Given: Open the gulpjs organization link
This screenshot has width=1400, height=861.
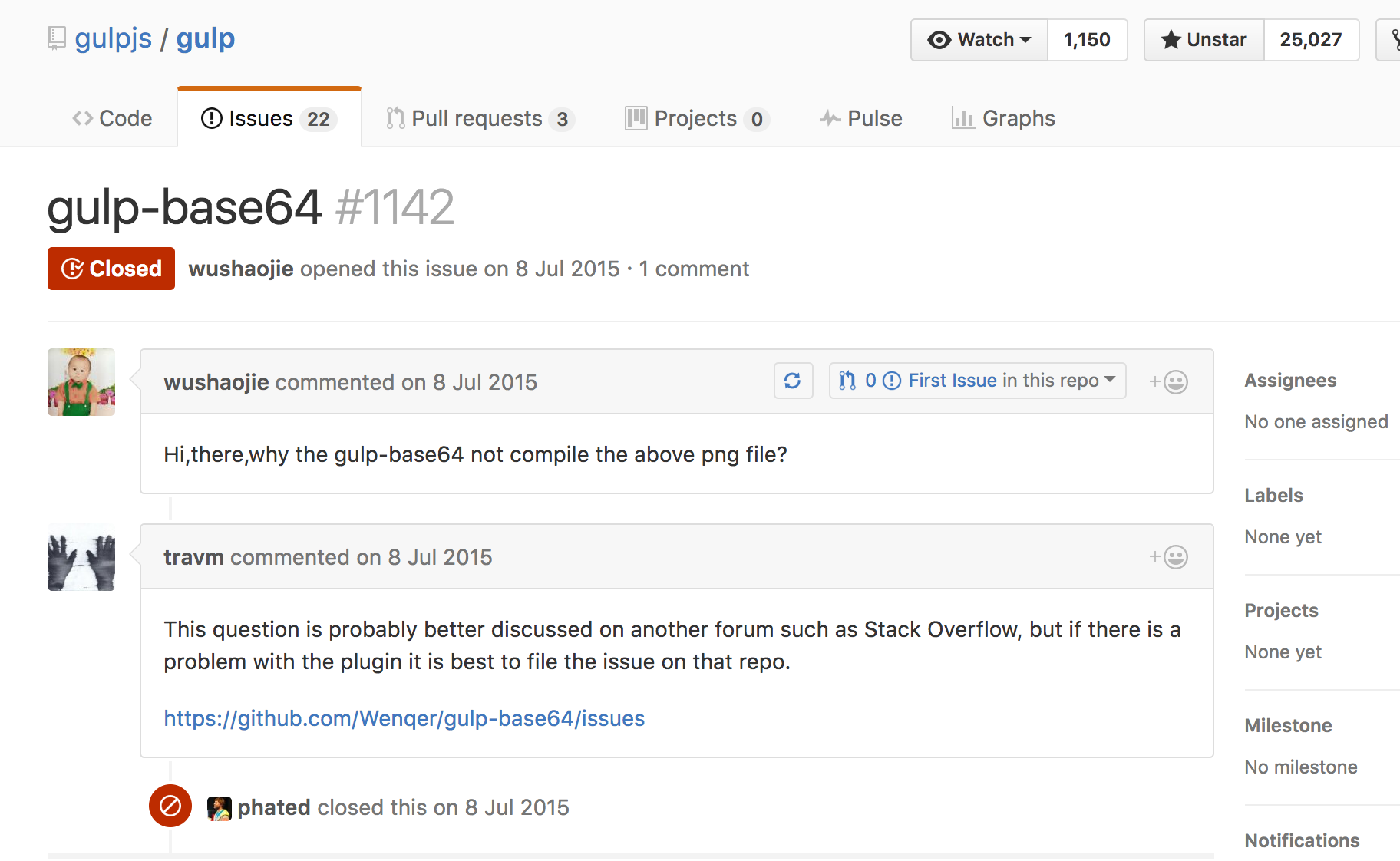Looking at the screenshot, I should tap(114, 38).
